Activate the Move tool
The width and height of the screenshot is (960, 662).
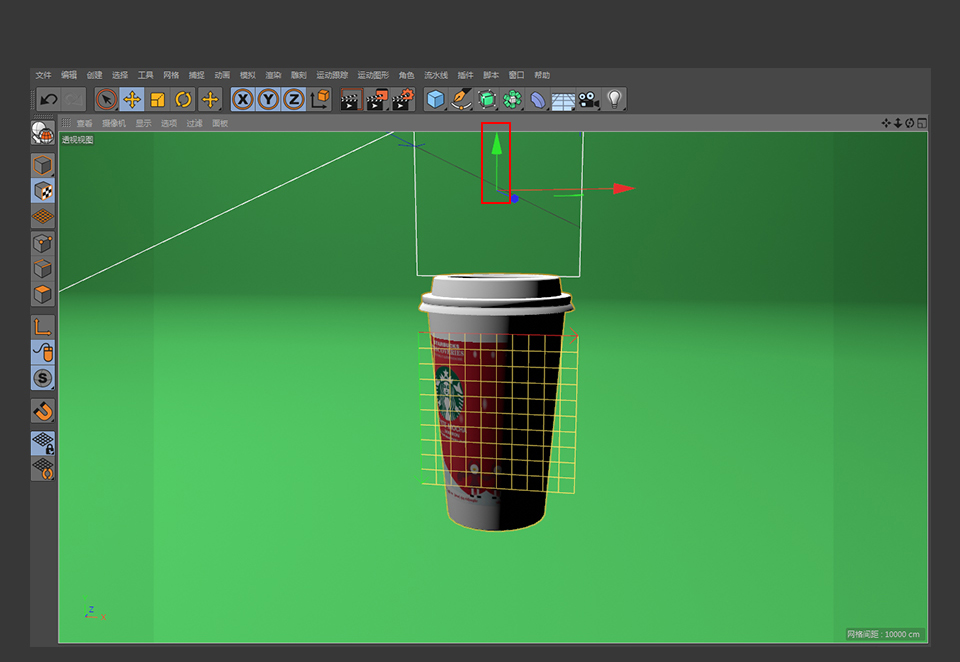132,99
